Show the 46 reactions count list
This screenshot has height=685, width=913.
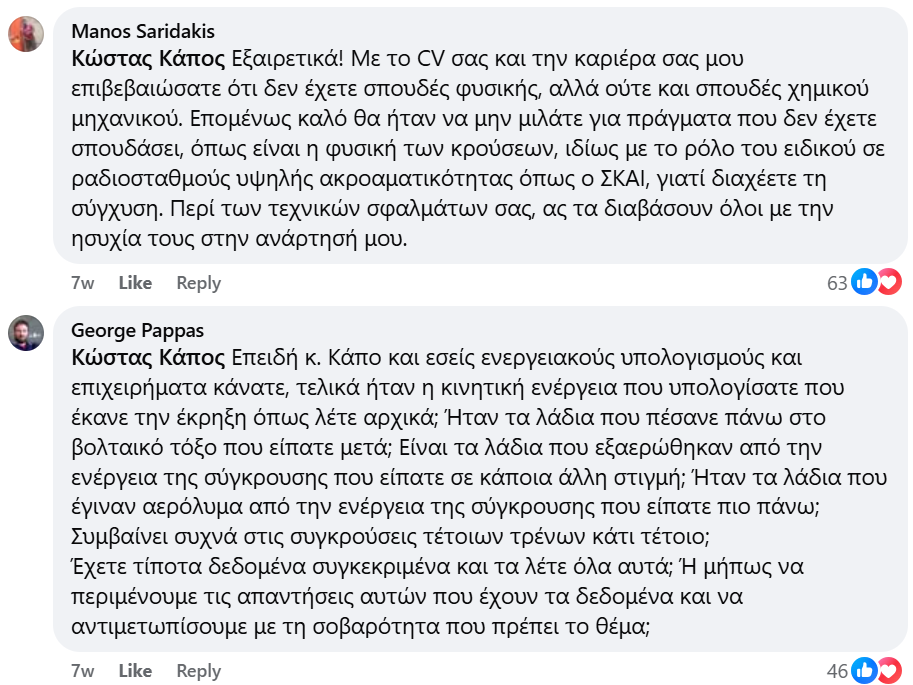pyautogui.click(x=837, y=671)
